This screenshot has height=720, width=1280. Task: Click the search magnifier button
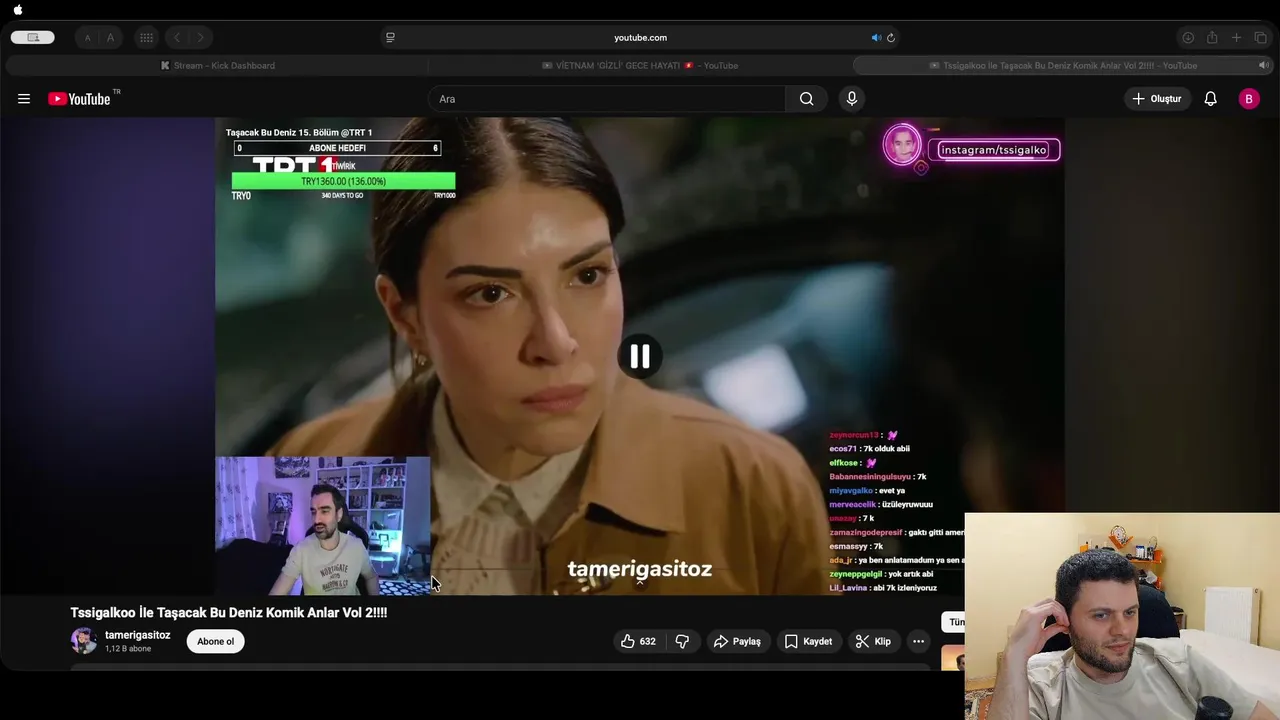(806, 99)
